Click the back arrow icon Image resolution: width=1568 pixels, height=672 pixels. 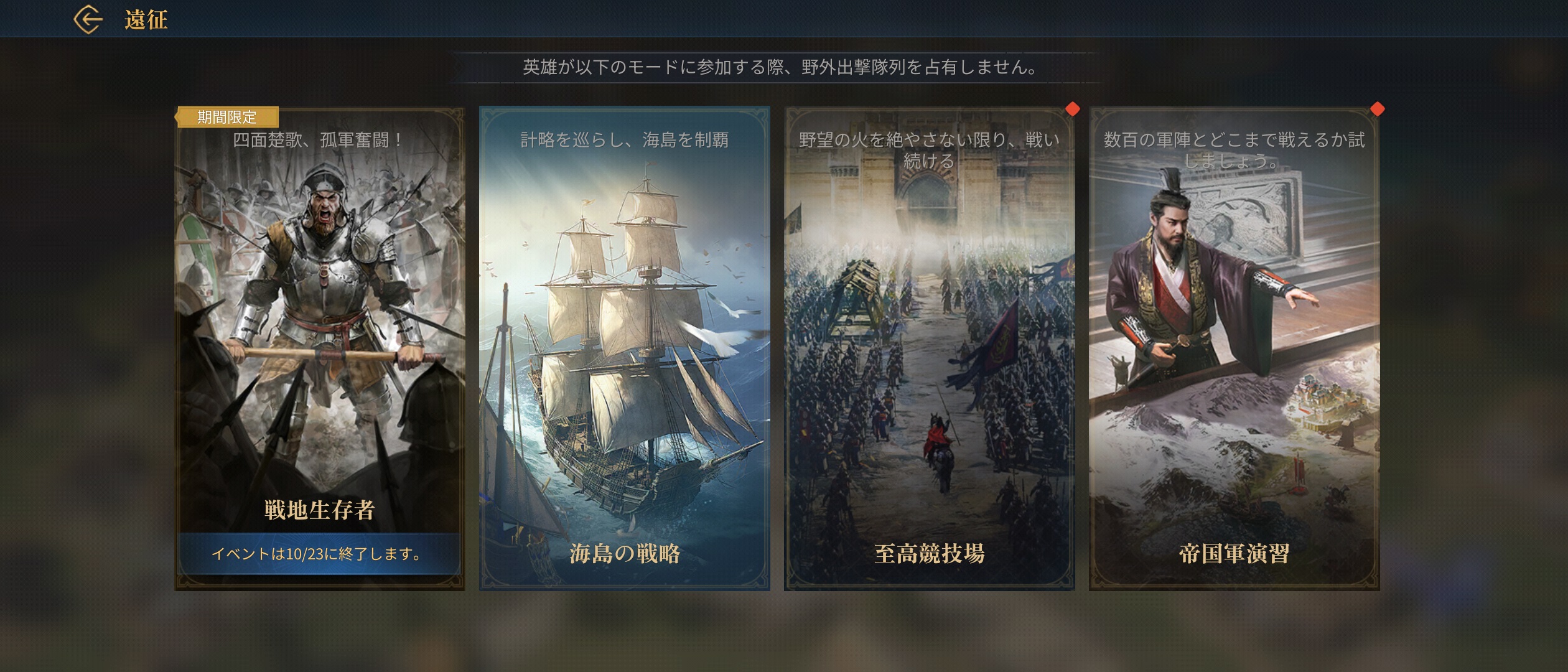pyautogui.click(x=88, y=19)
